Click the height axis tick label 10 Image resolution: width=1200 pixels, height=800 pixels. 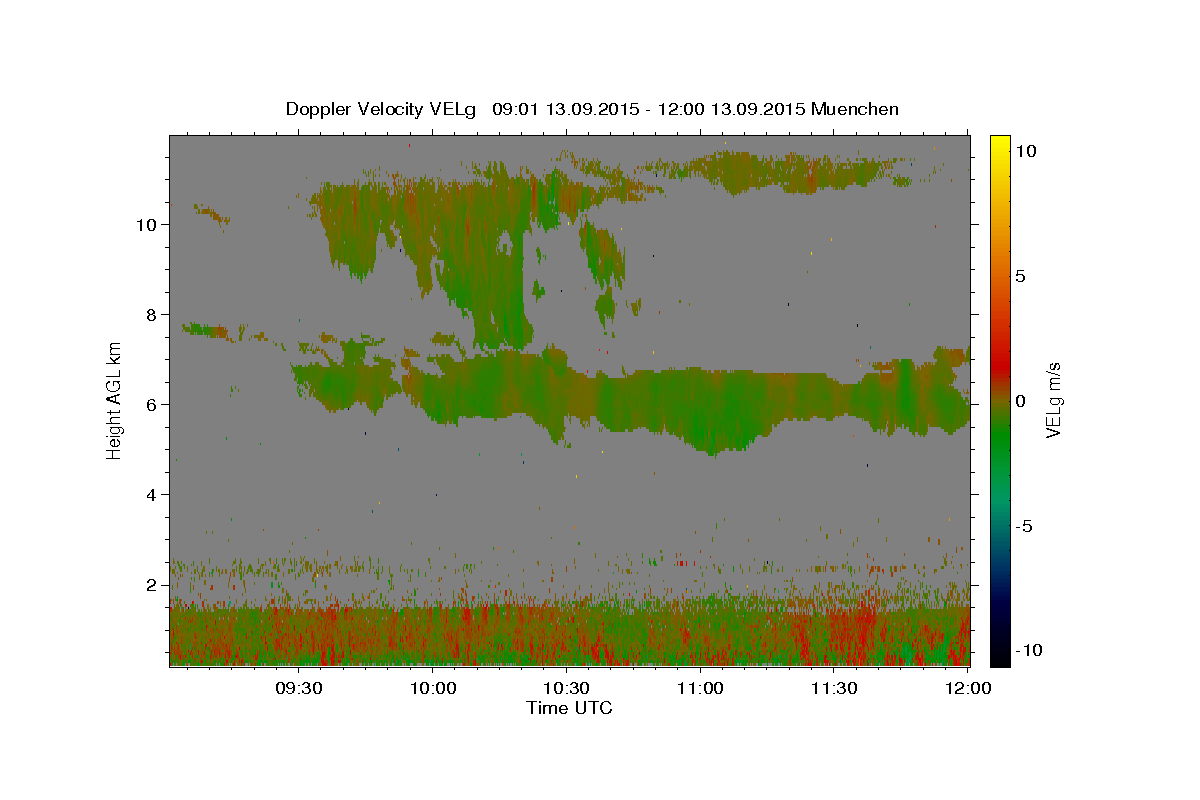[x=147, y=225]
